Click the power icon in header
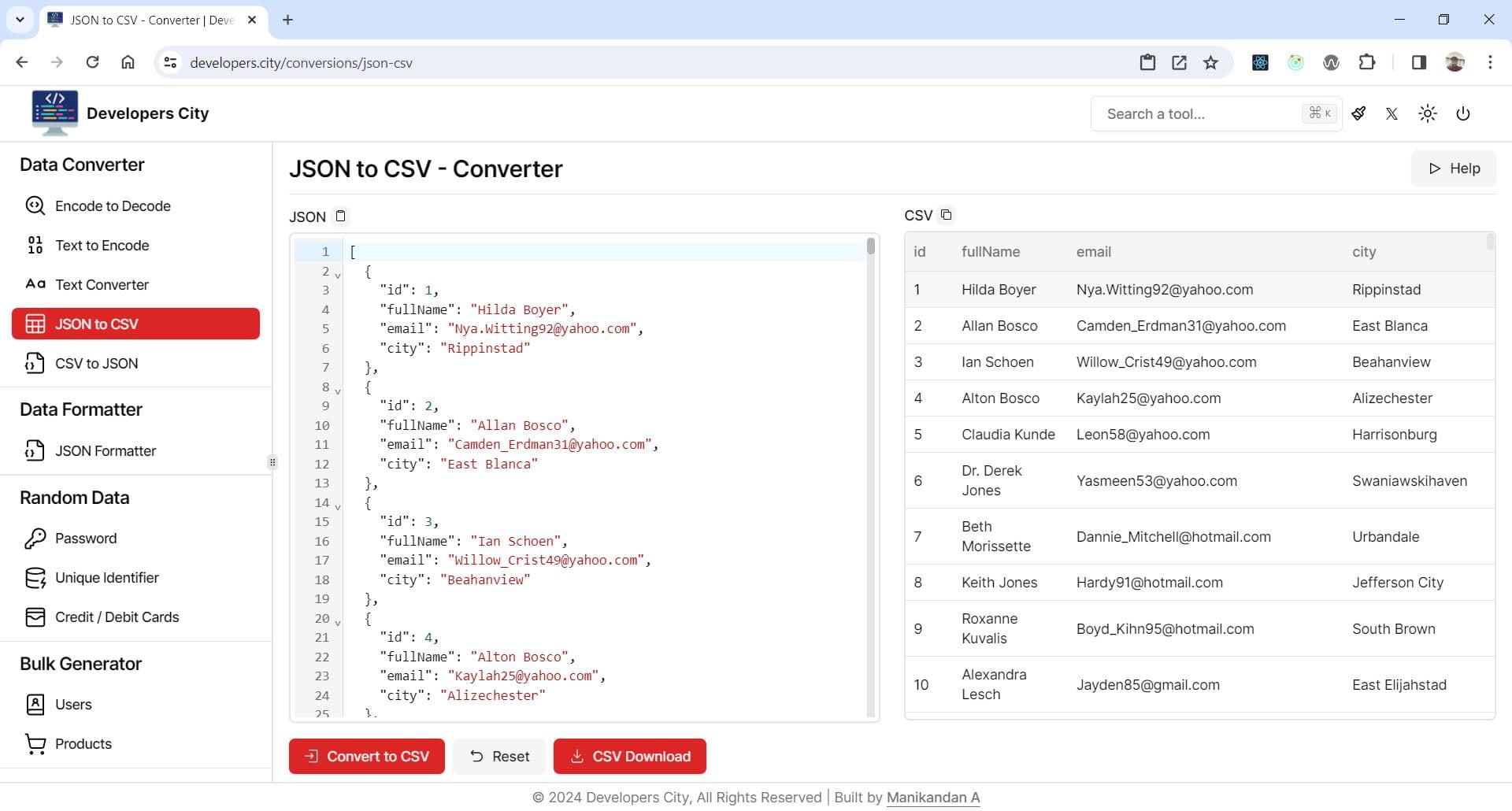This screenshot has height=811, width=1512. point(1462,113)
